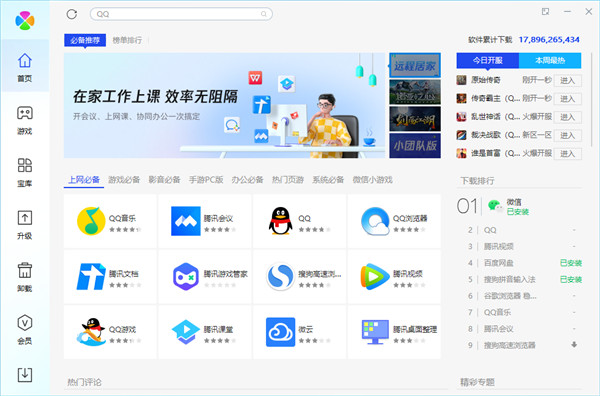Image resolution: width=600 pixels, height=396 pixels.
Task: Go to the 升级 upgrade page
Action: point(25,225)
